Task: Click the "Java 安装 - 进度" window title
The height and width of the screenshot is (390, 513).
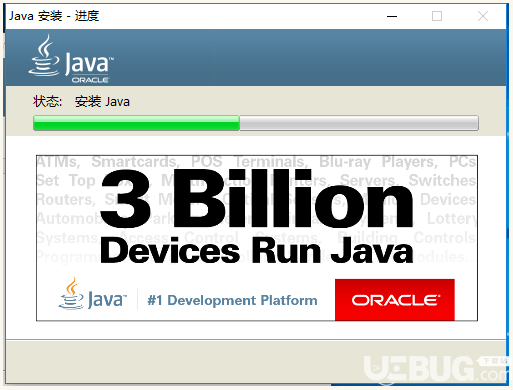Action: [54, 16]
